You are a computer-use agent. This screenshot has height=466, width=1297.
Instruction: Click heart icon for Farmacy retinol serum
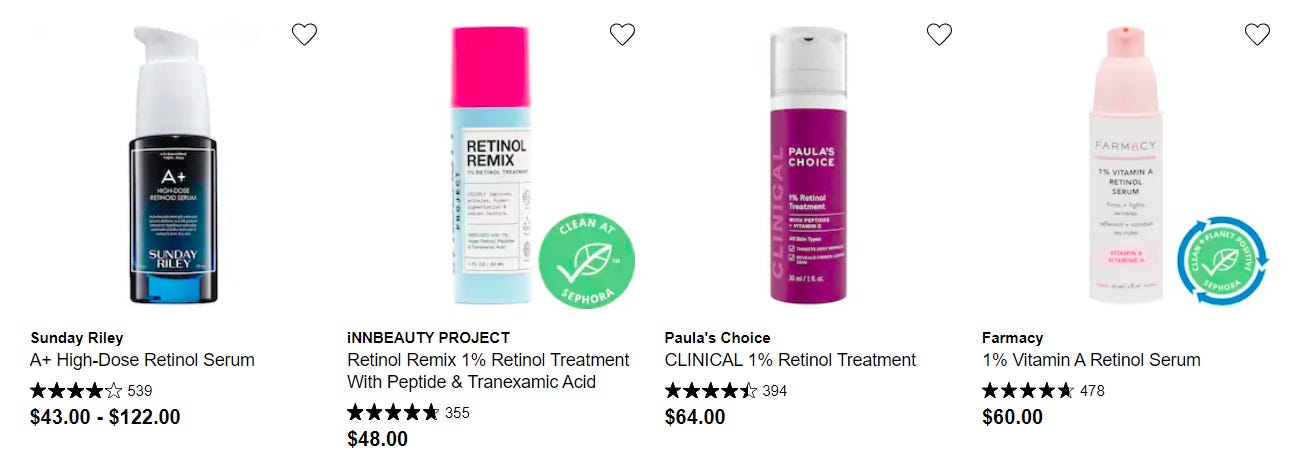[1257, 34]
